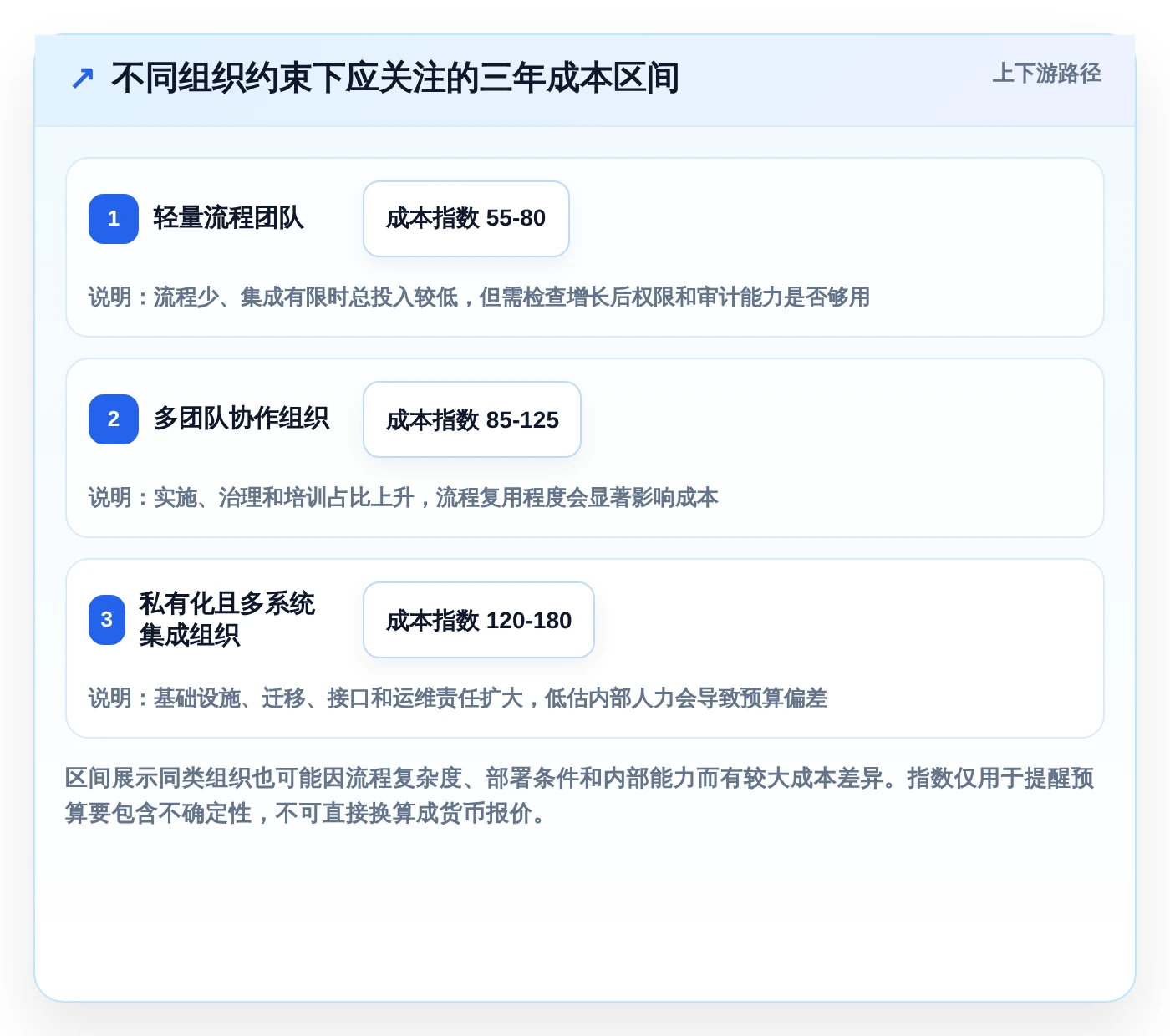This screenshot has width=1170, height=1036.
Task: Select the number 3 badge for 私有化且多系统集成组织
Action: pos(107,620)
